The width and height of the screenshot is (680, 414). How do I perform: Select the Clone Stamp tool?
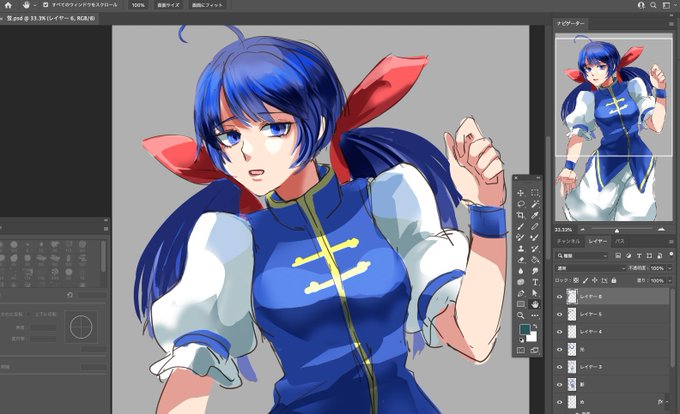click(x=521, y=249)
